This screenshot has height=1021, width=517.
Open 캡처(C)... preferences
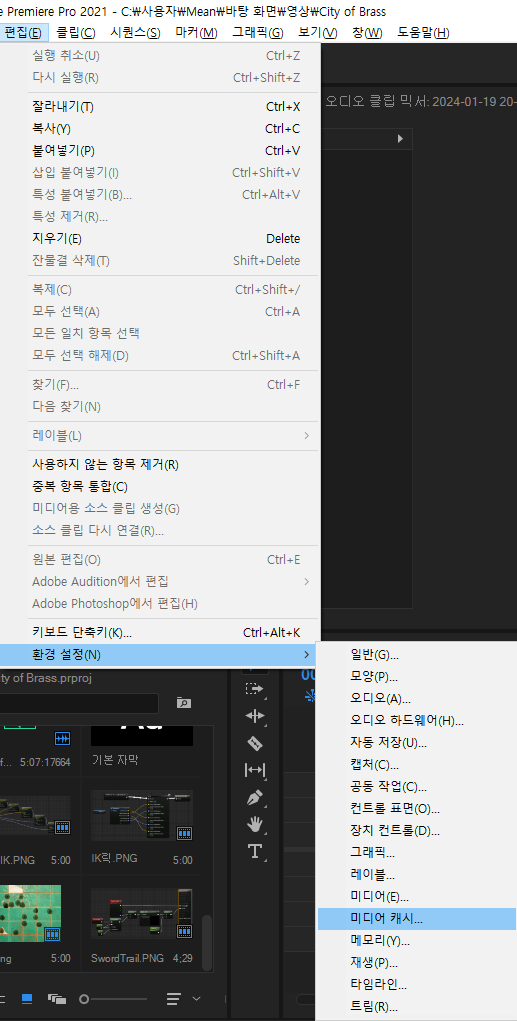417,764
